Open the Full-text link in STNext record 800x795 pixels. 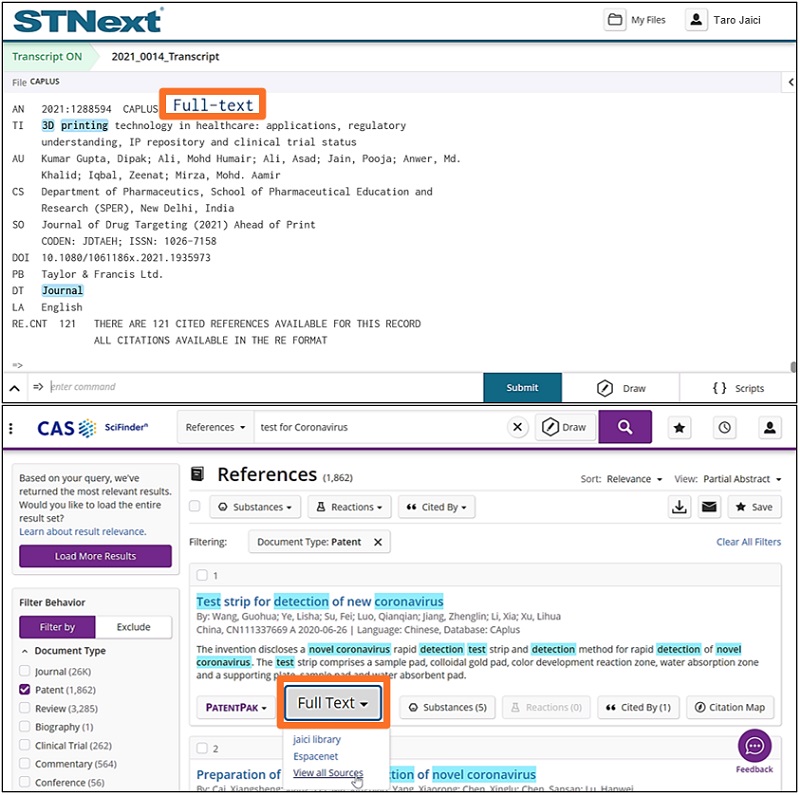click(213, 106)
